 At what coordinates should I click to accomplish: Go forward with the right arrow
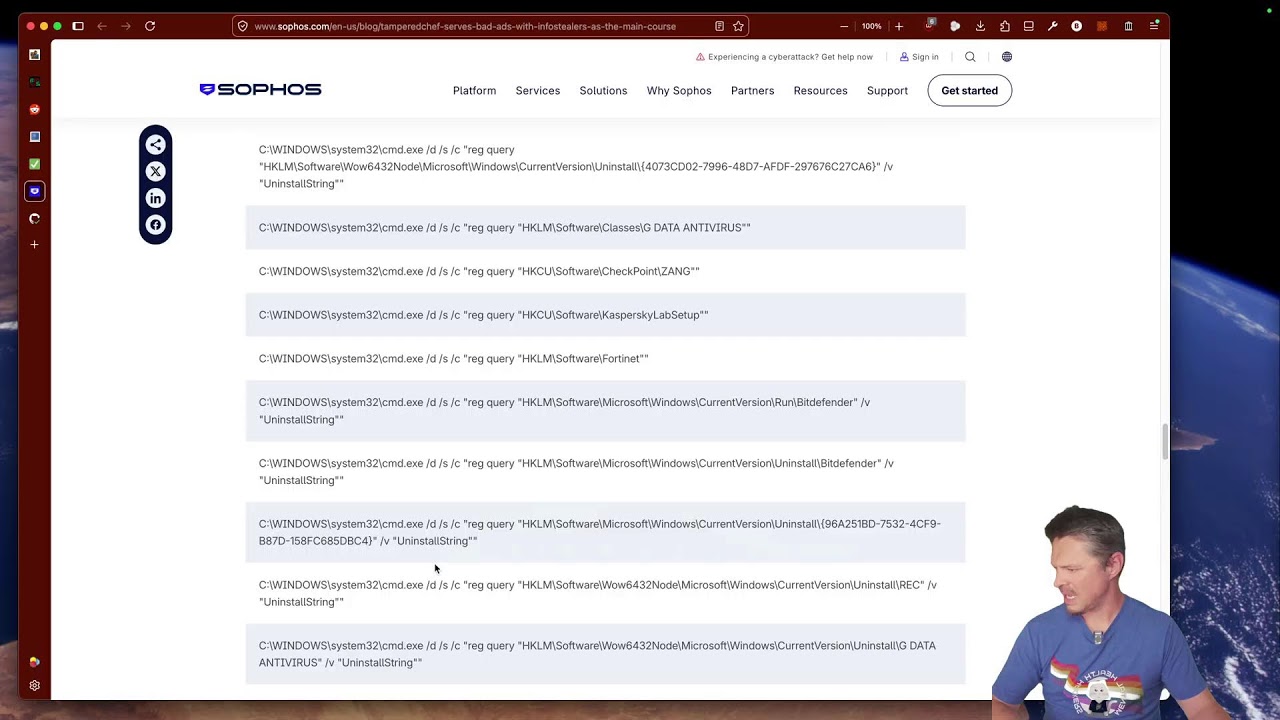click(x=126, y=26)
